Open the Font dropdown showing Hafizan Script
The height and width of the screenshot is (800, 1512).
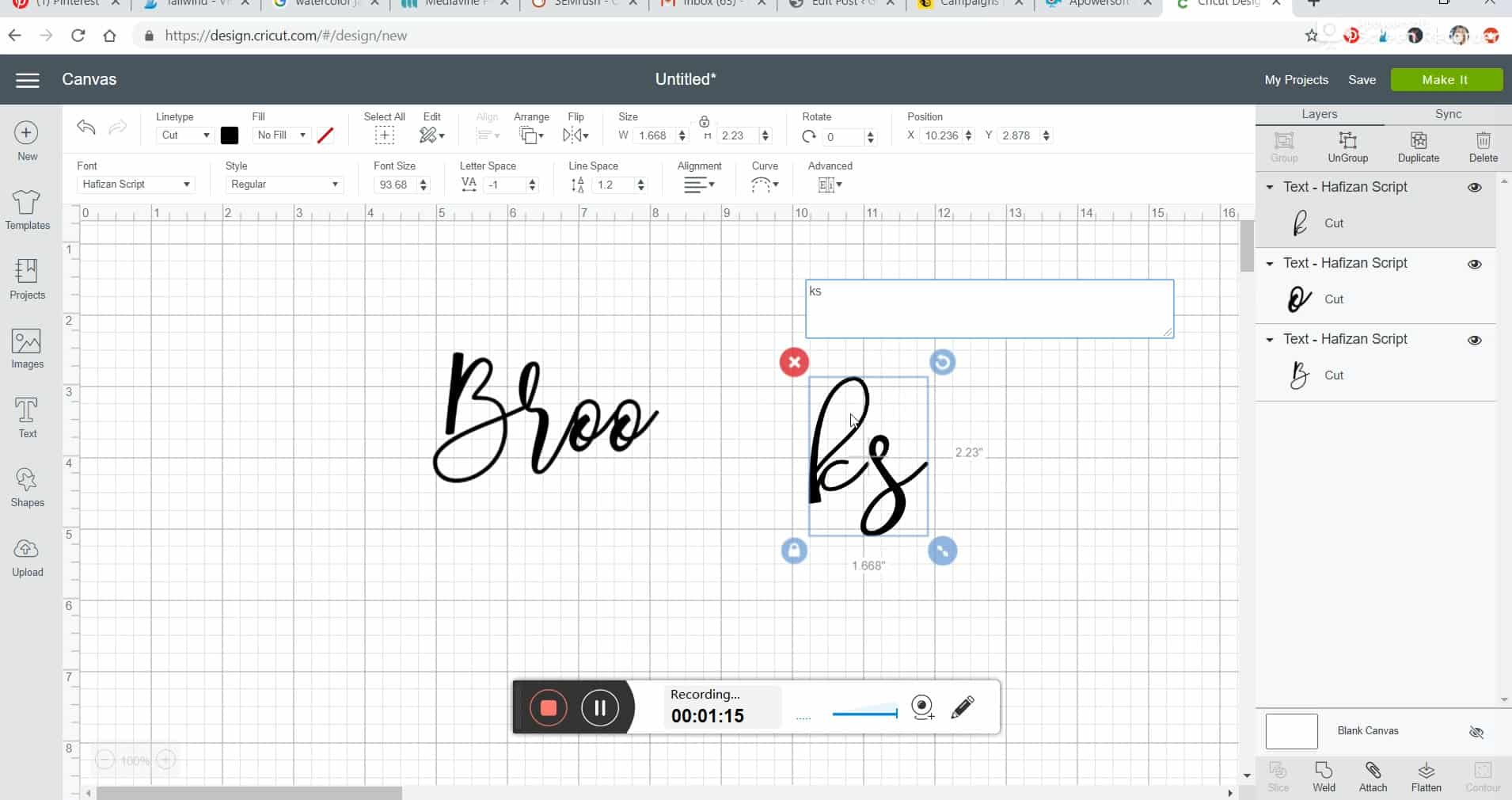point(135,185)
